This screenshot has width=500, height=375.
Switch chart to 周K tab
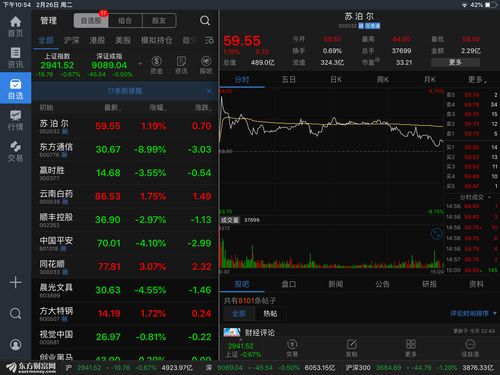tap(383, 80)
